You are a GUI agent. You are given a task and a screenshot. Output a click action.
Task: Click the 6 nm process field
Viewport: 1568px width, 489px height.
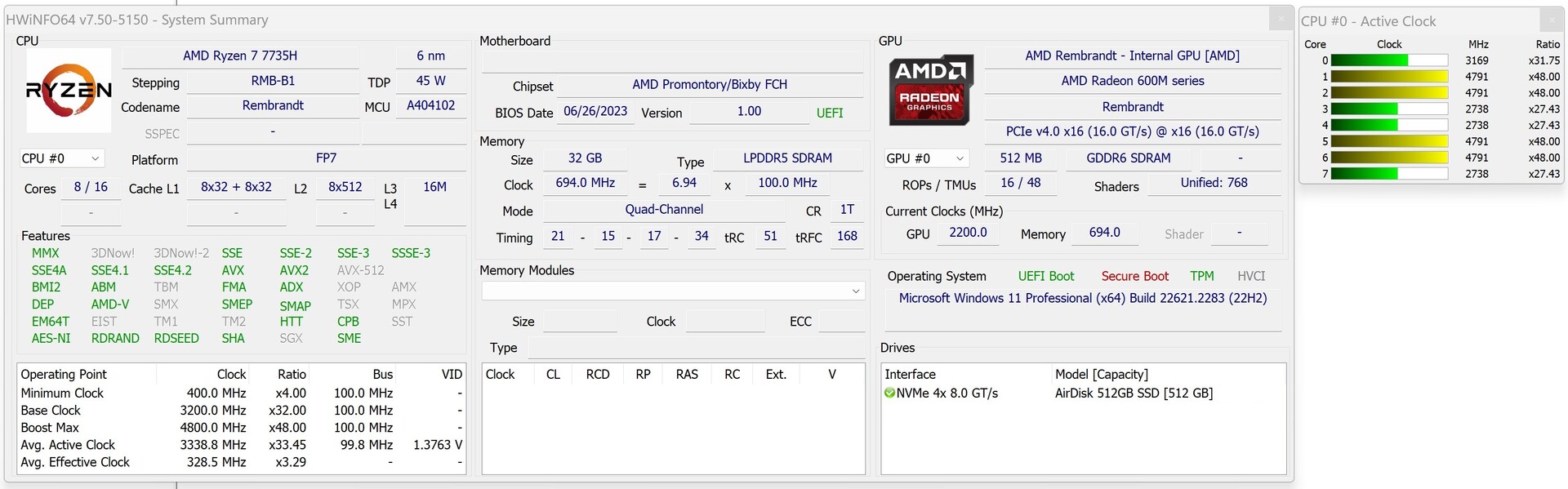tap(431, 56)
